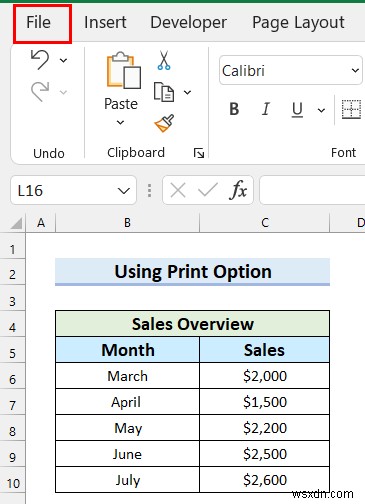The image size is (365, 504).
Task: Expand the Paste options arrow
Action: tap(121, 122)
